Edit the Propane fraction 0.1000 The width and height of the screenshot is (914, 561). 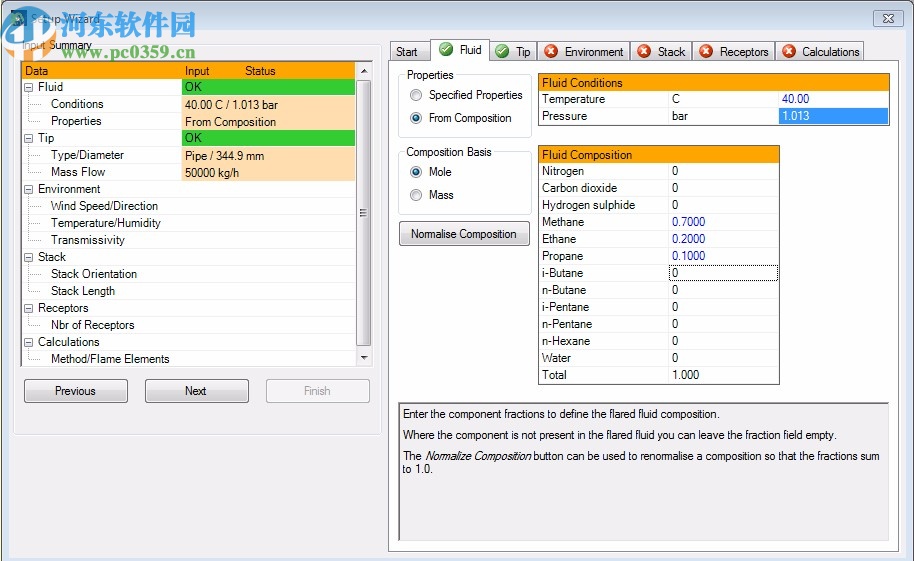point(723,256)
